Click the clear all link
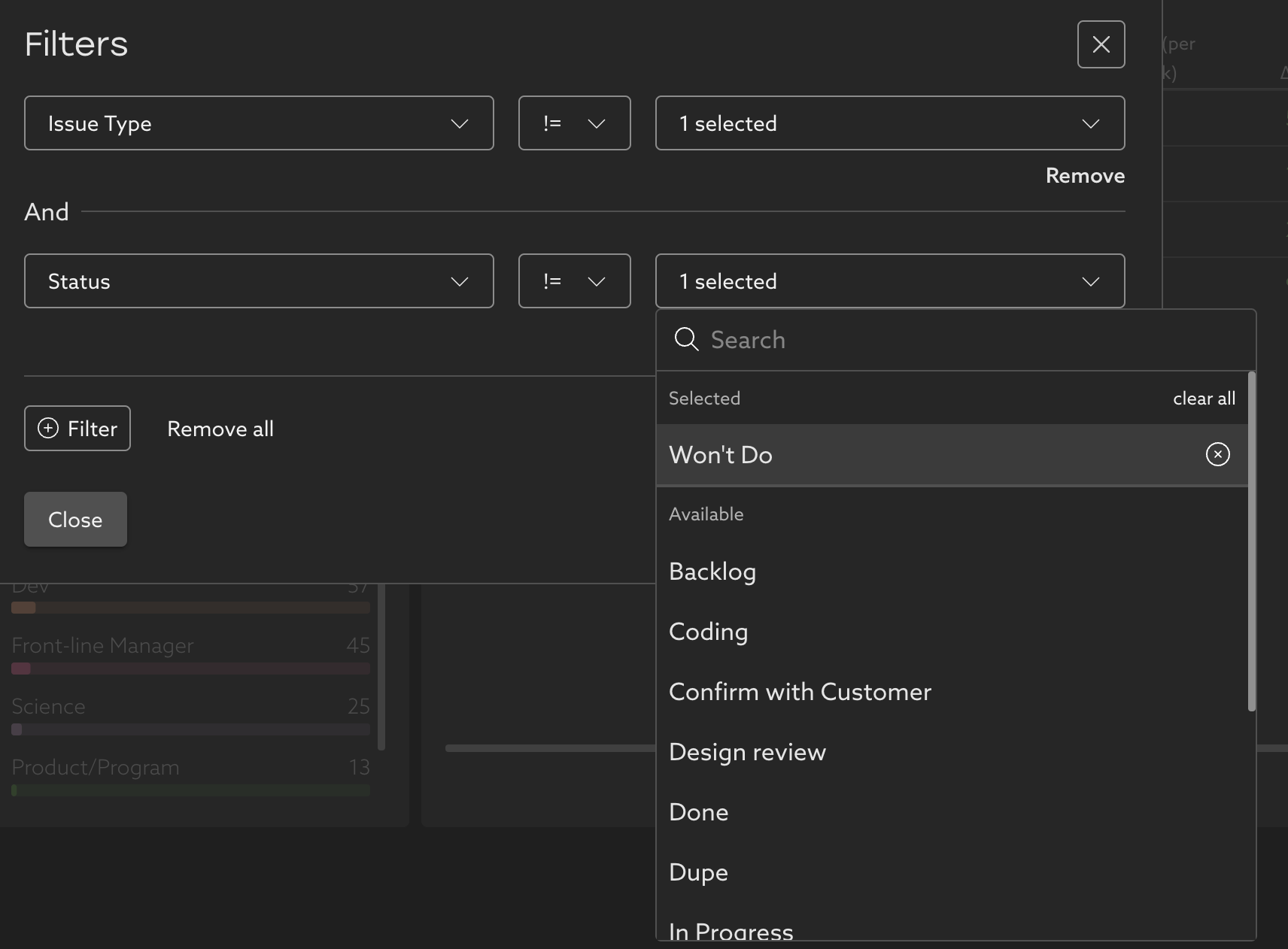The image size is (1288, 949). [1204, 399]
